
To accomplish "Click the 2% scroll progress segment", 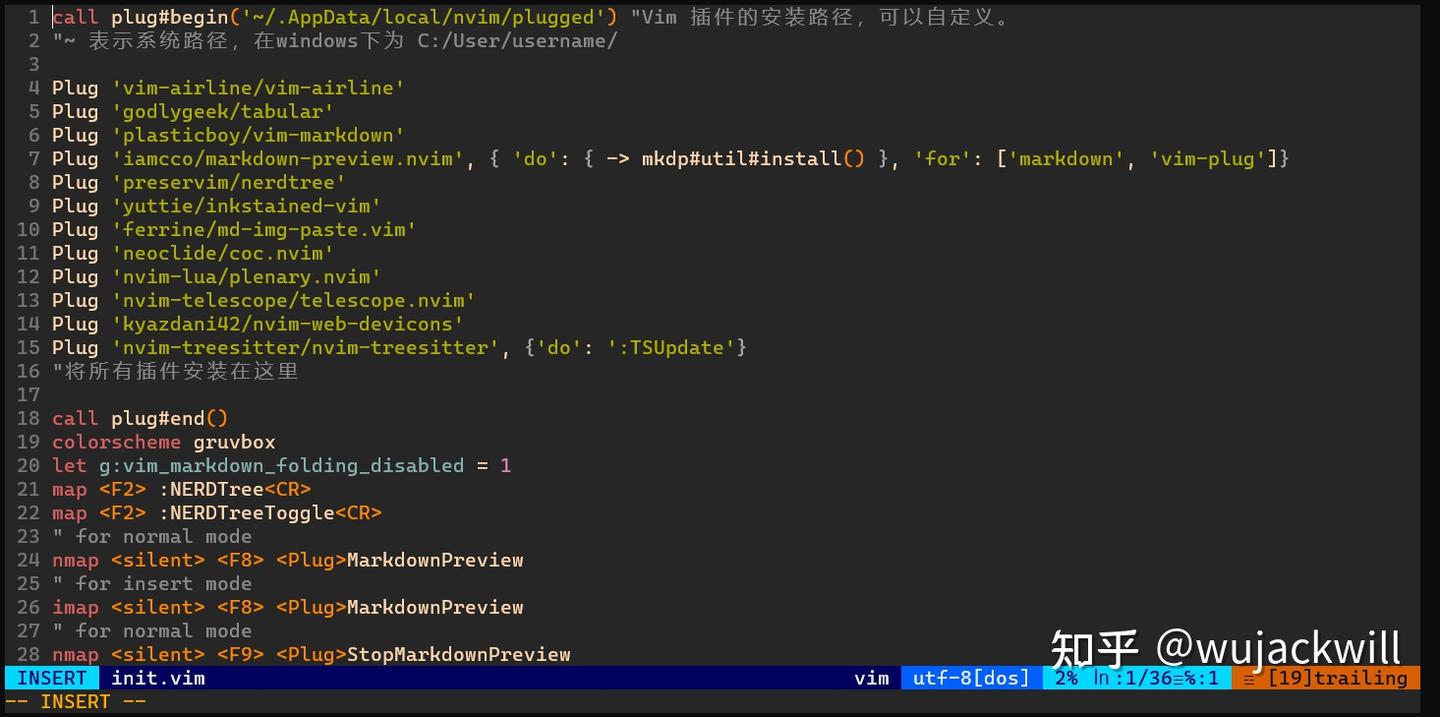I will coord(1066,678).
